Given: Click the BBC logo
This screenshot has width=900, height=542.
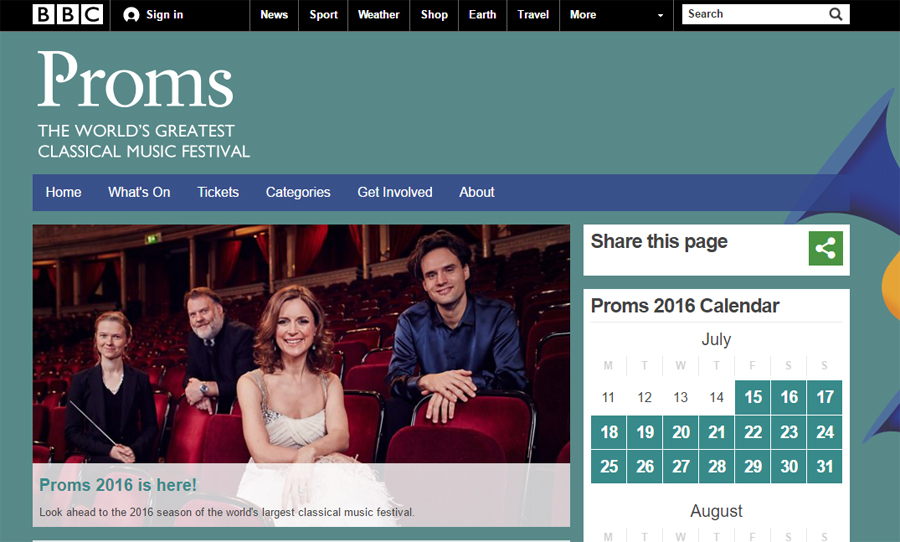Looking at the screenshot, I should (68, 14).
